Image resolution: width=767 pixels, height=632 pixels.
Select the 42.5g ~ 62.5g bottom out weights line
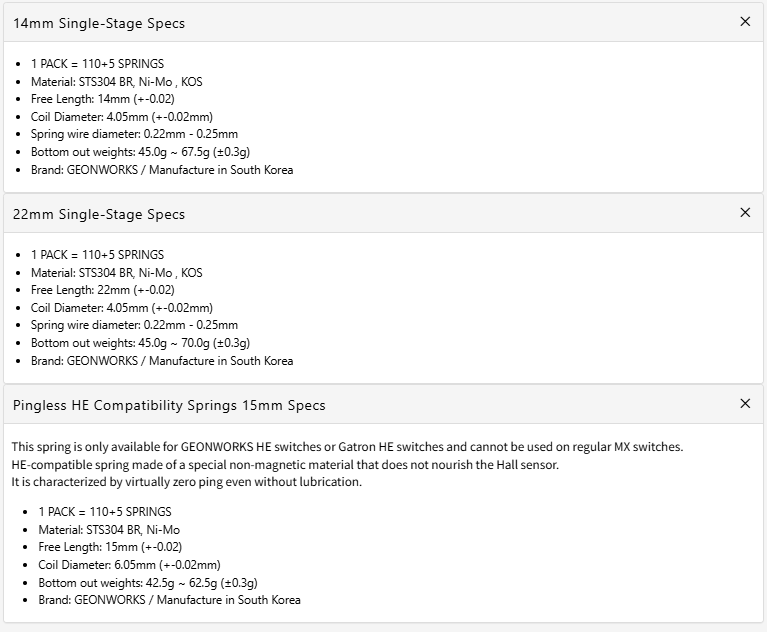[x=148, y=582]
